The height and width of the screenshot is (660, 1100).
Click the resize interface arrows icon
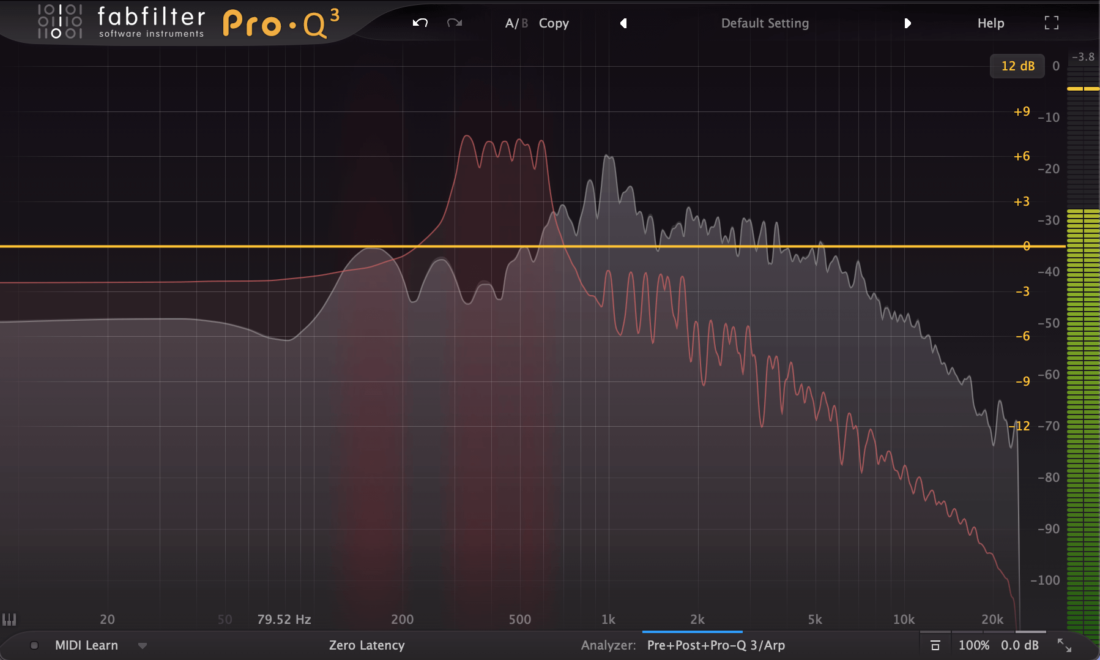tap(1064, 645)
